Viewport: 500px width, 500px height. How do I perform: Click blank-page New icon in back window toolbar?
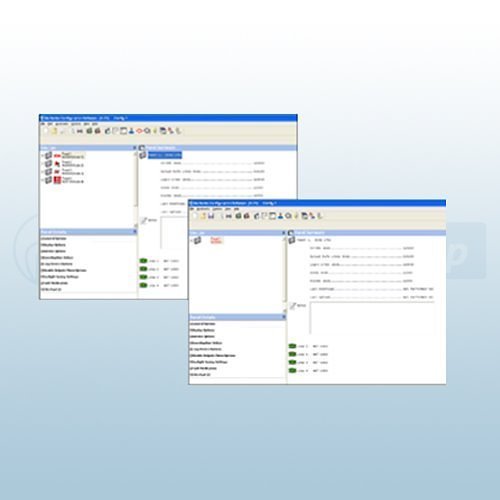tap(46, 131)
